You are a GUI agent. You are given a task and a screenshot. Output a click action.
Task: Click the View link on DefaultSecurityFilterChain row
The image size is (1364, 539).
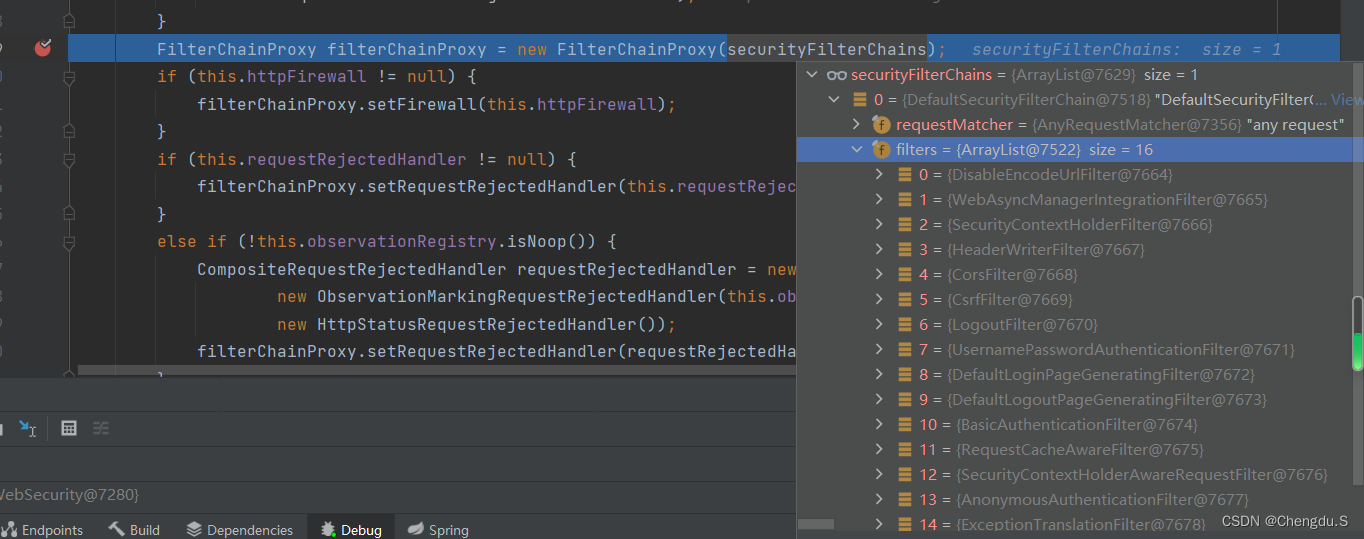(x=1347, y=100)
